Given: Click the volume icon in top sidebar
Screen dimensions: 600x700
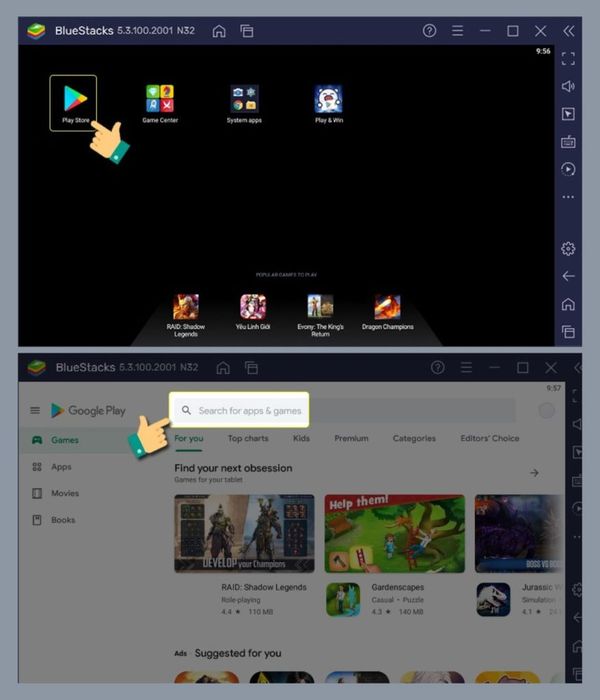Looking at the screenshot, I should click(568, 86).
